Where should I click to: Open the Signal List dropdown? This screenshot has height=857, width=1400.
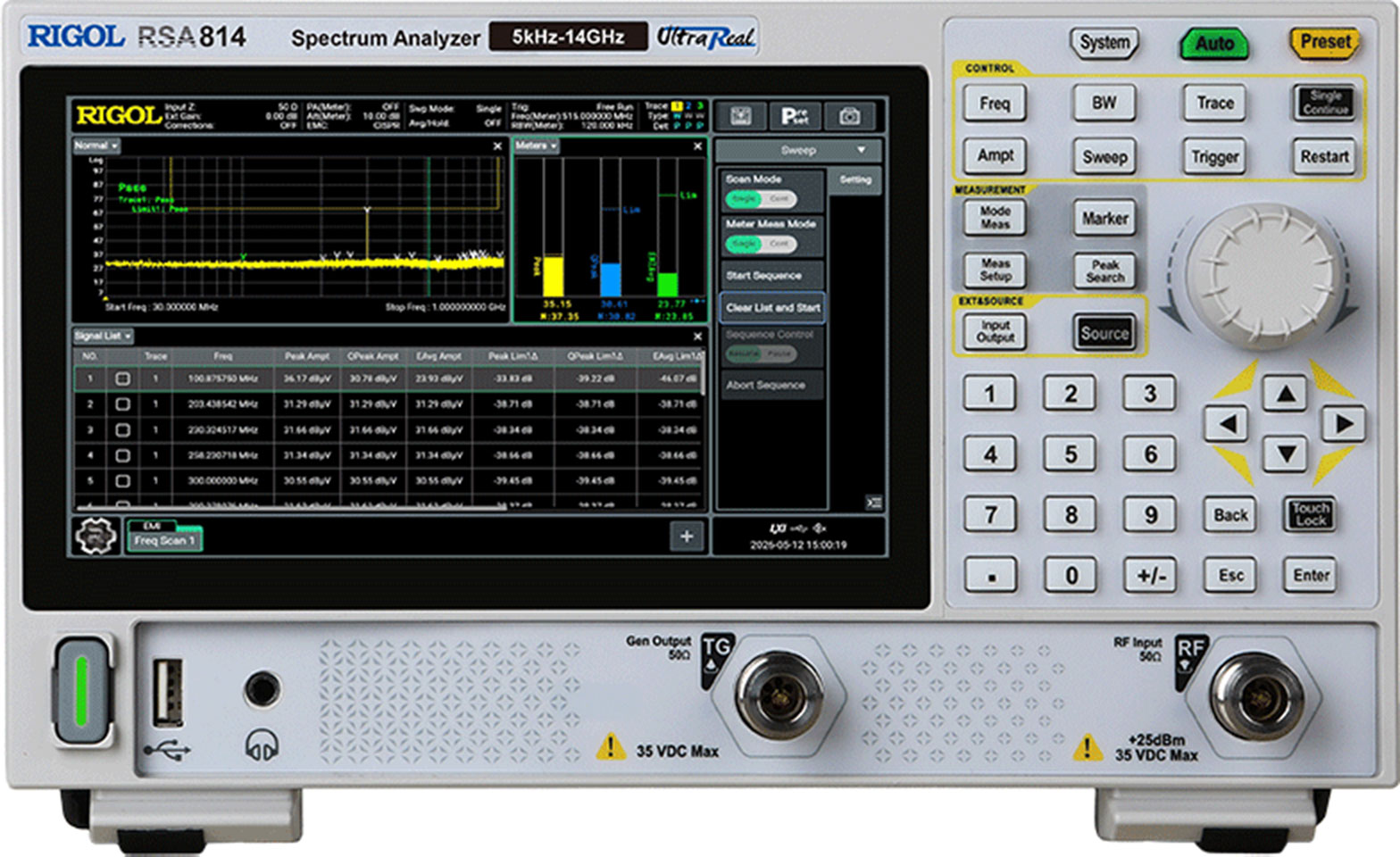pos(103,336)
